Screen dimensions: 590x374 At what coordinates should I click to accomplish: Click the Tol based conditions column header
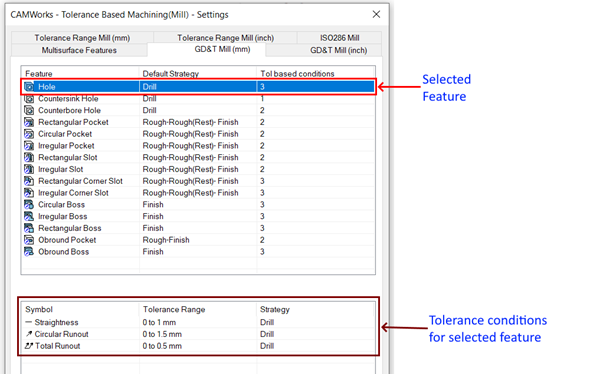point(316,73)
